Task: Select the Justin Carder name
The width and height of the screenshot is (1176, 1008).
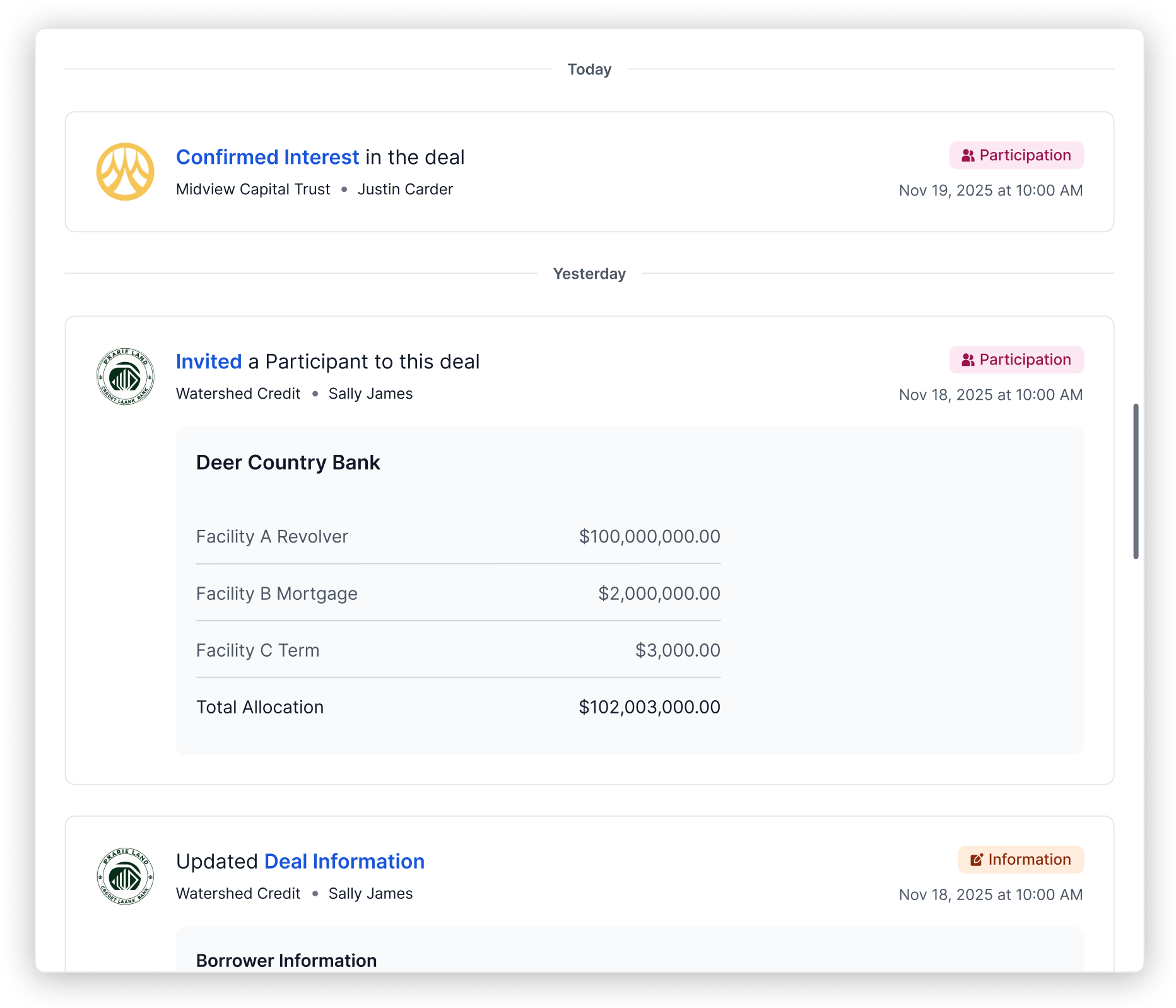Action: pos(405,189)
